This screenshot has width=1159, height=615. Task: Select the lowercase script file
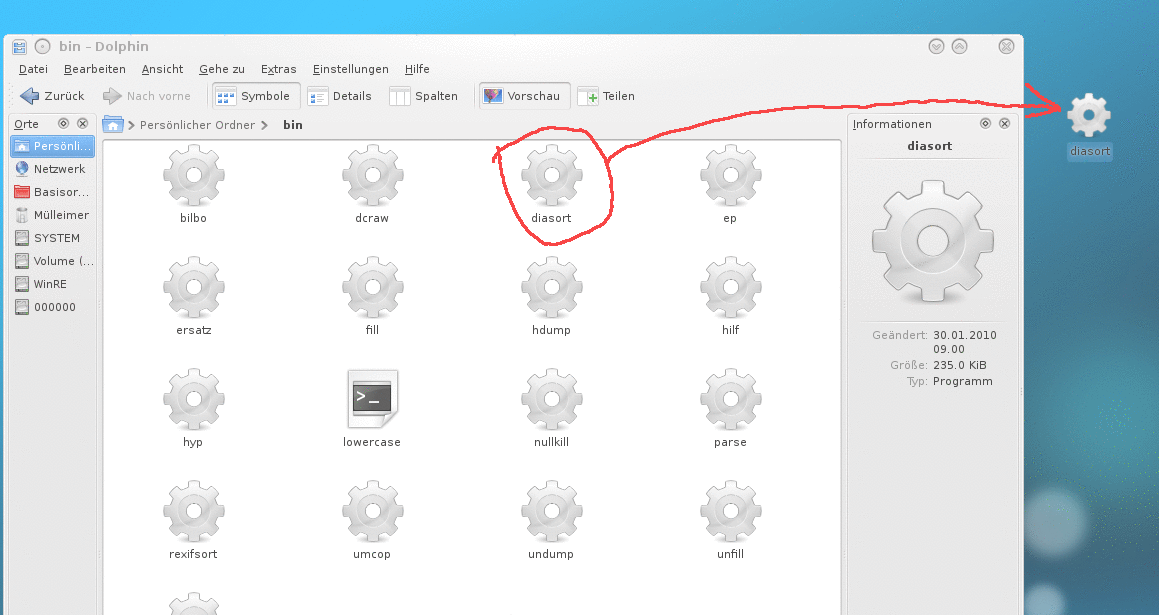point(372,400)
